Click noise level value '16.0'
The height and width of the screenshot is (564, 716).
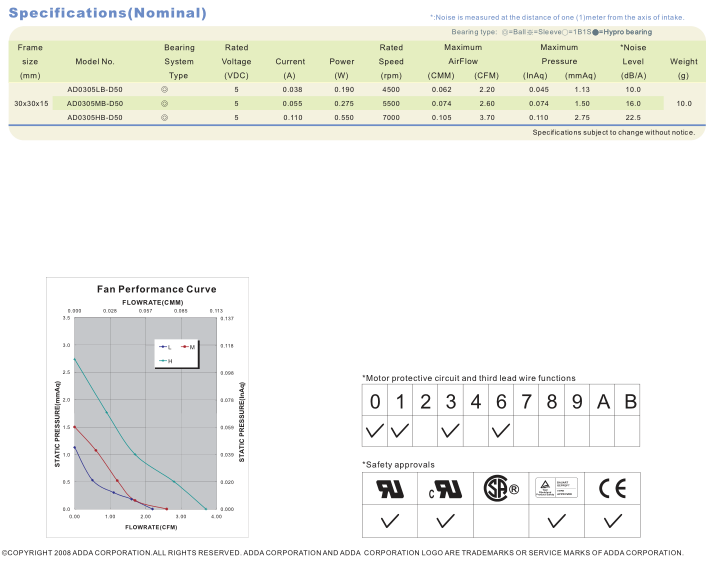[x=633, y=104]
